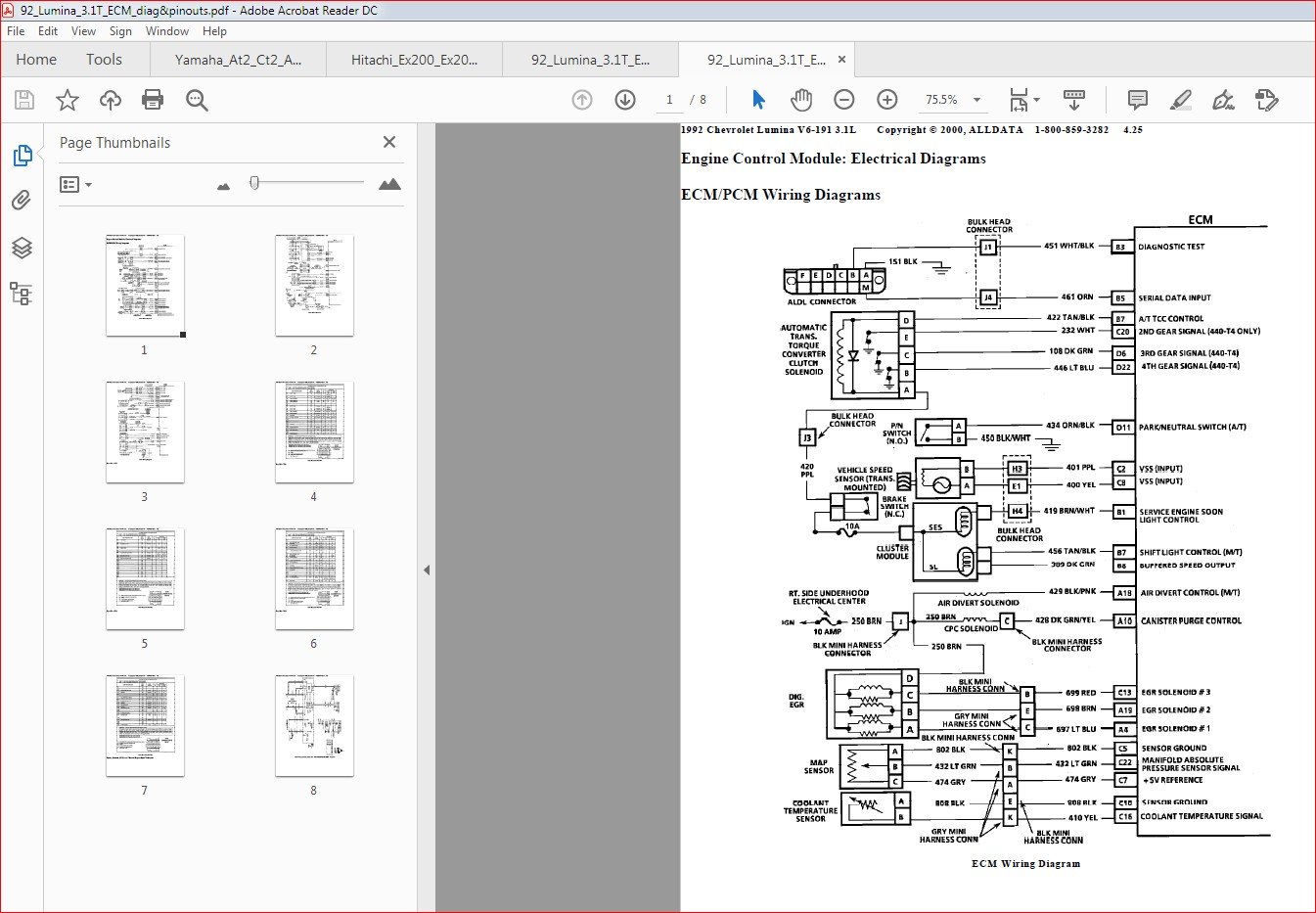Viewport: 1316px width, 913px height.
Task: Click the Save file icon
Action: click(x=24, y=100)
